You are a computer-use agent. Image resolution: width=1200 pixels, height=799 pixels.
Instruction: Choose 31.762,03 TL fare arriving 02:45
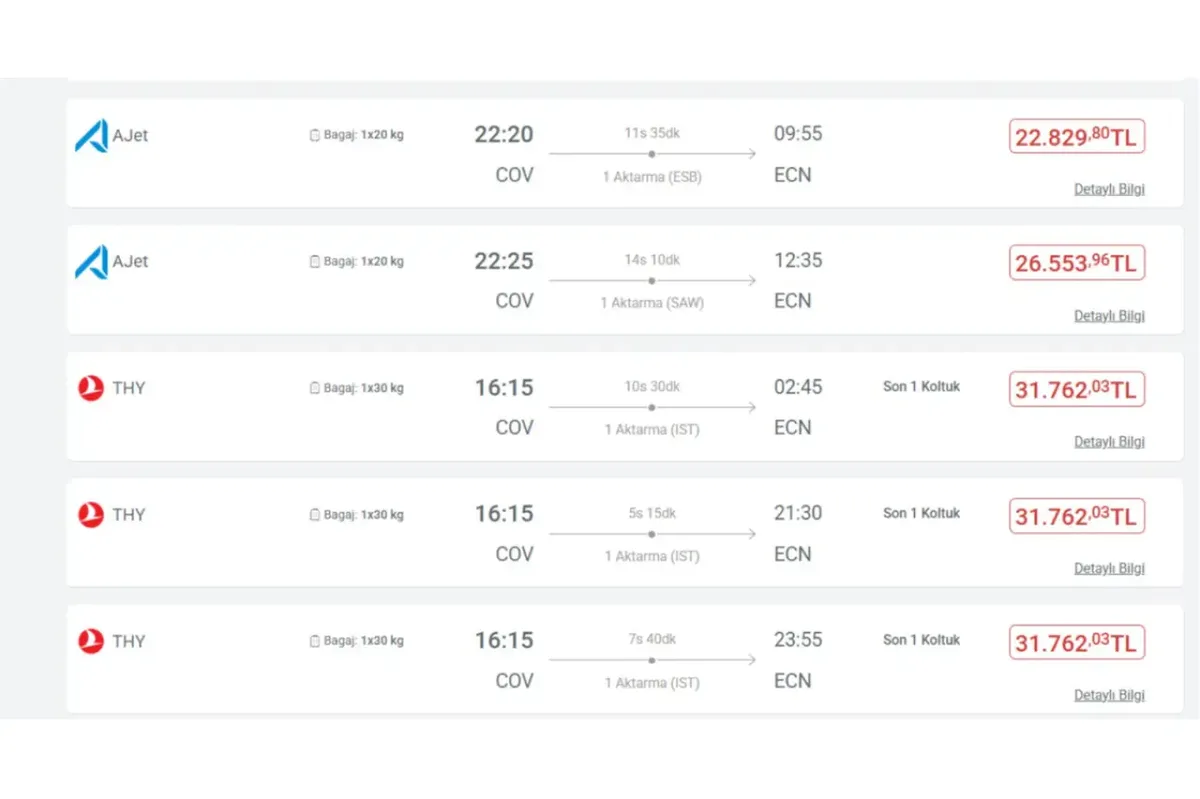tap(1076, 389)
